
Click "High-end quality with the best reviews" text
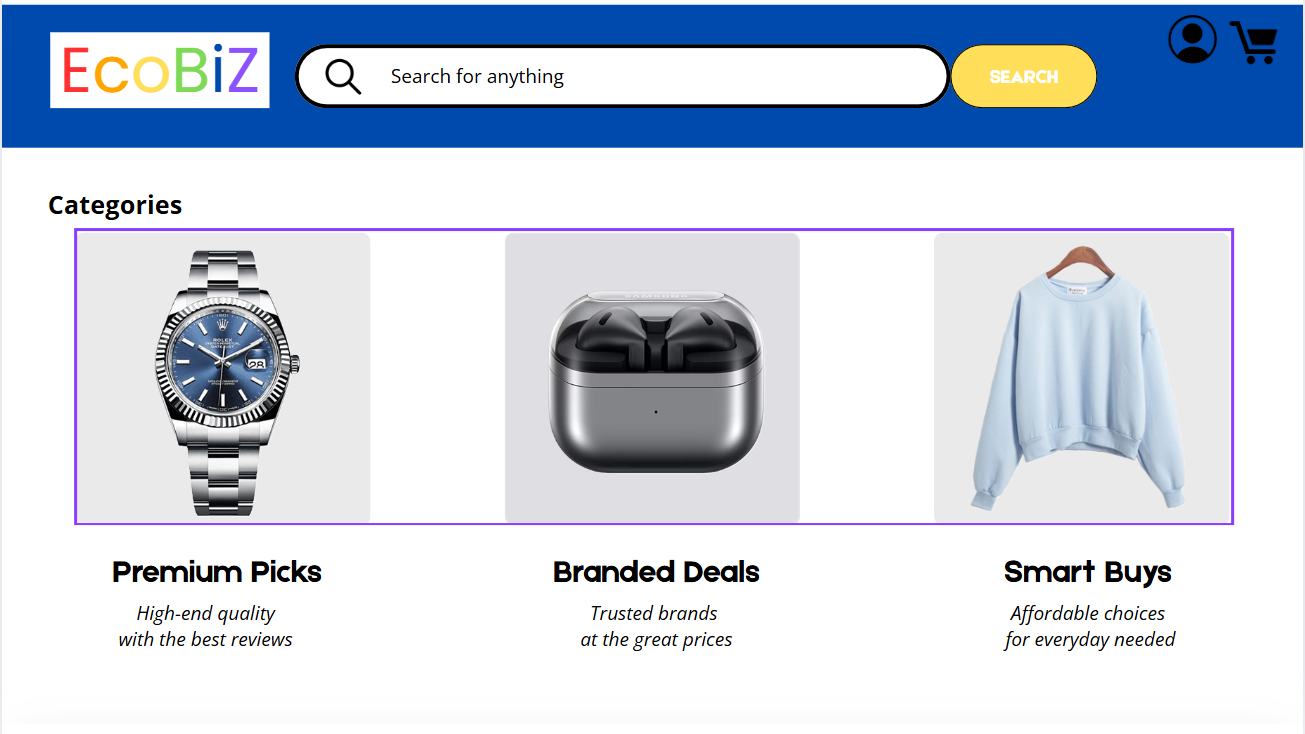pyautogui.click(x=206, y=627)
